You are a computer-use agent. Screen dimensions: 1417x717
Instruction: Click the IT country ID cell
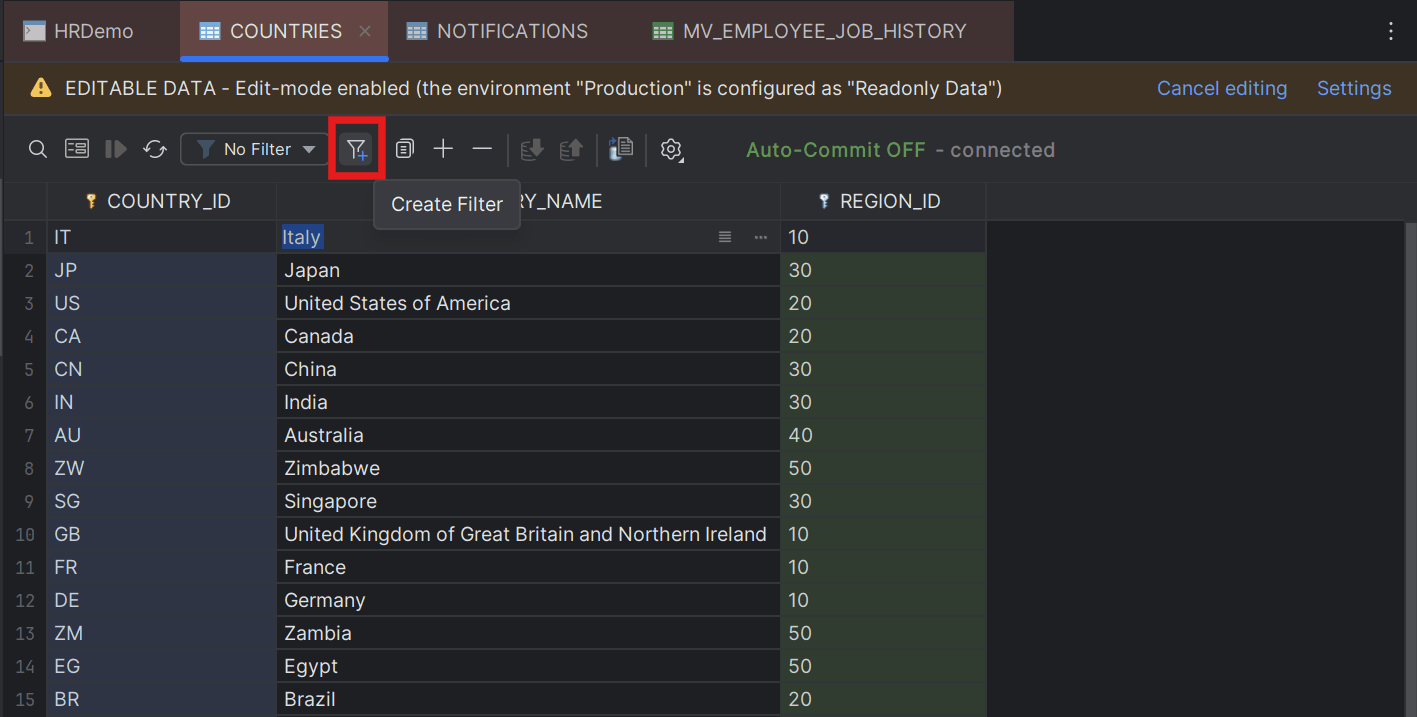(x=161, y=237)
